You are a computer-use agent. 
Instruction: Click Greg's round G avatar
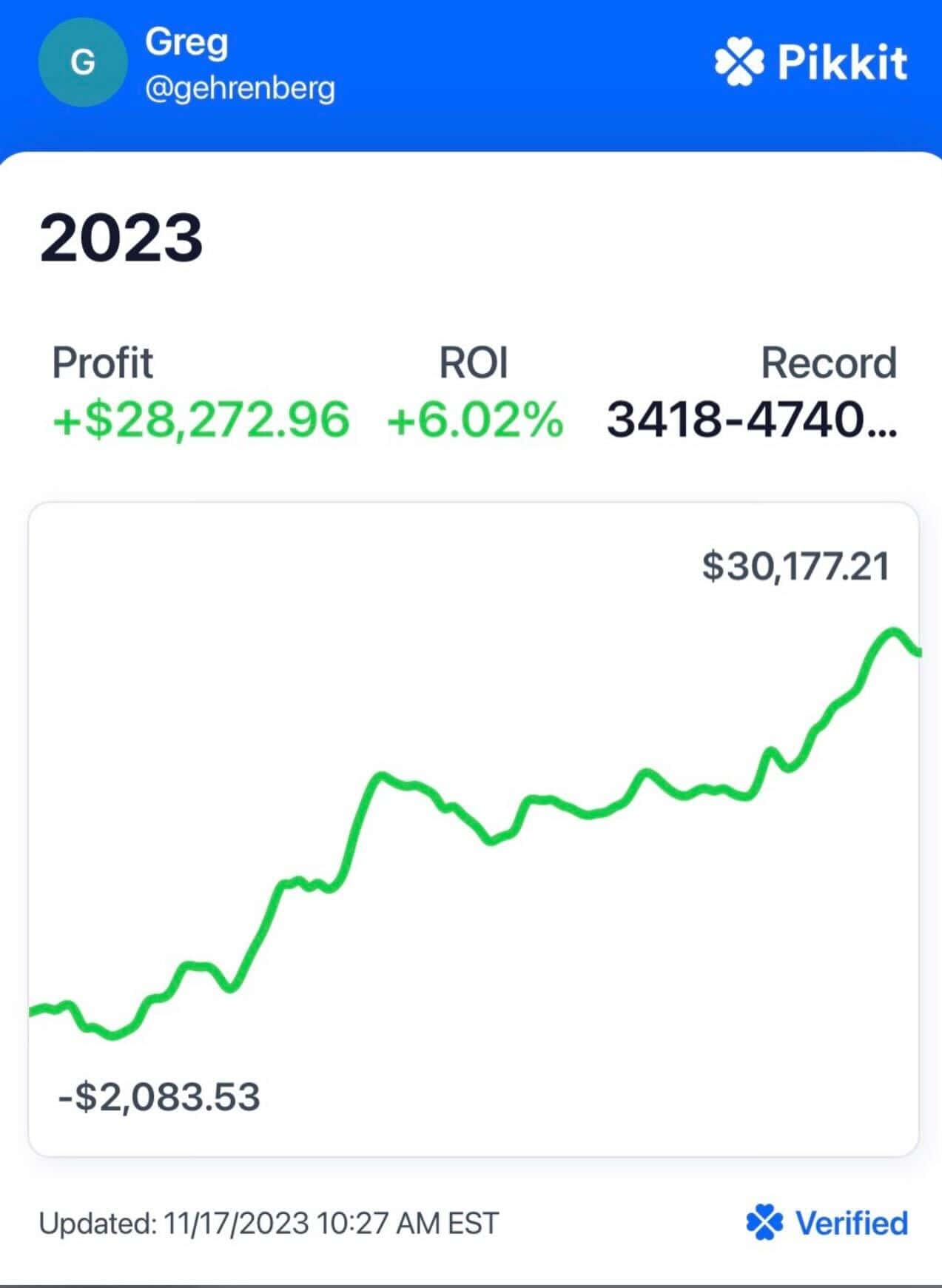point(82,63)
